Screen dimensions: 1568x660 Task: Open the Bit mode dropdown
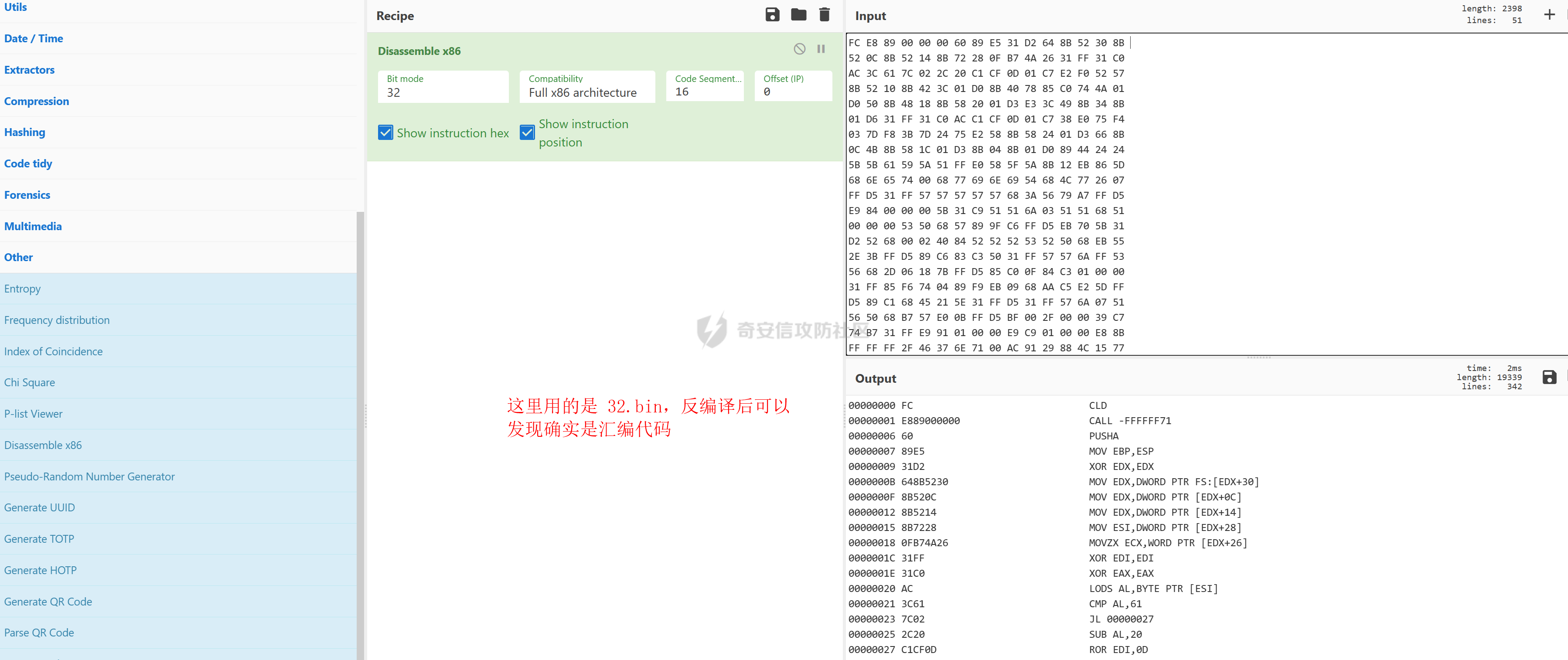pos(443,86)
